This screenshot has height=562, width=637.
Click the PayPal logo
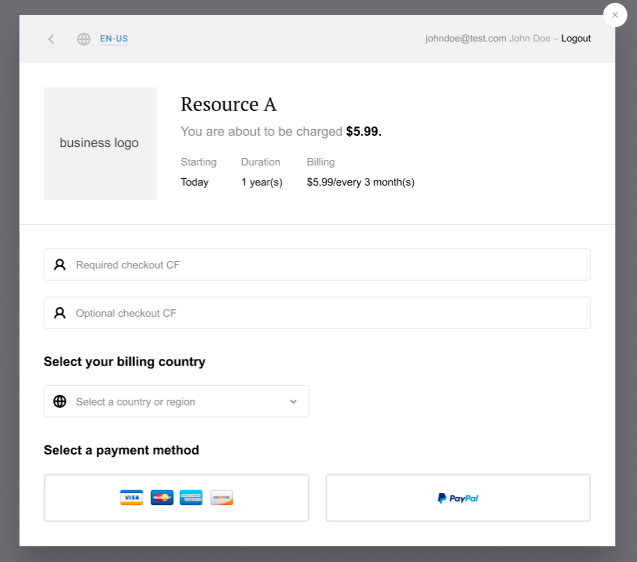pyautogui.click(x=458, y=498)
